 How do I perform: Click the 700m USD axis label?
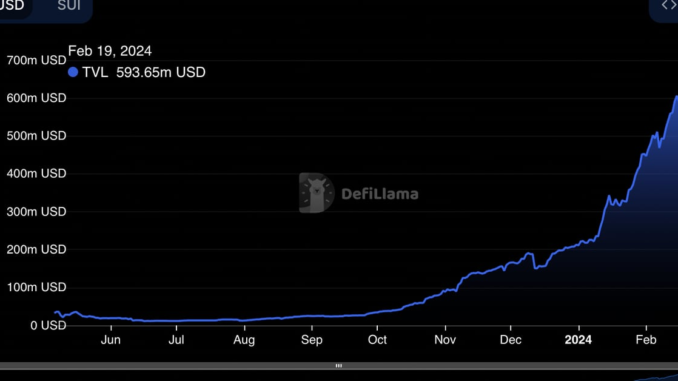[x=36, y=61]
